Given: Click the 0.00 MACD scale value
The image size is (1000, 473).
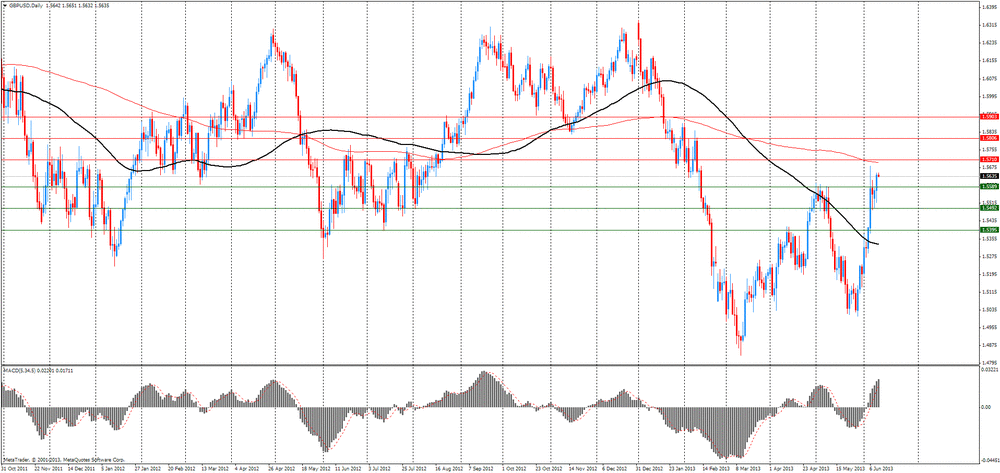Looking at the screenshot, I should [x=987, y=407].
